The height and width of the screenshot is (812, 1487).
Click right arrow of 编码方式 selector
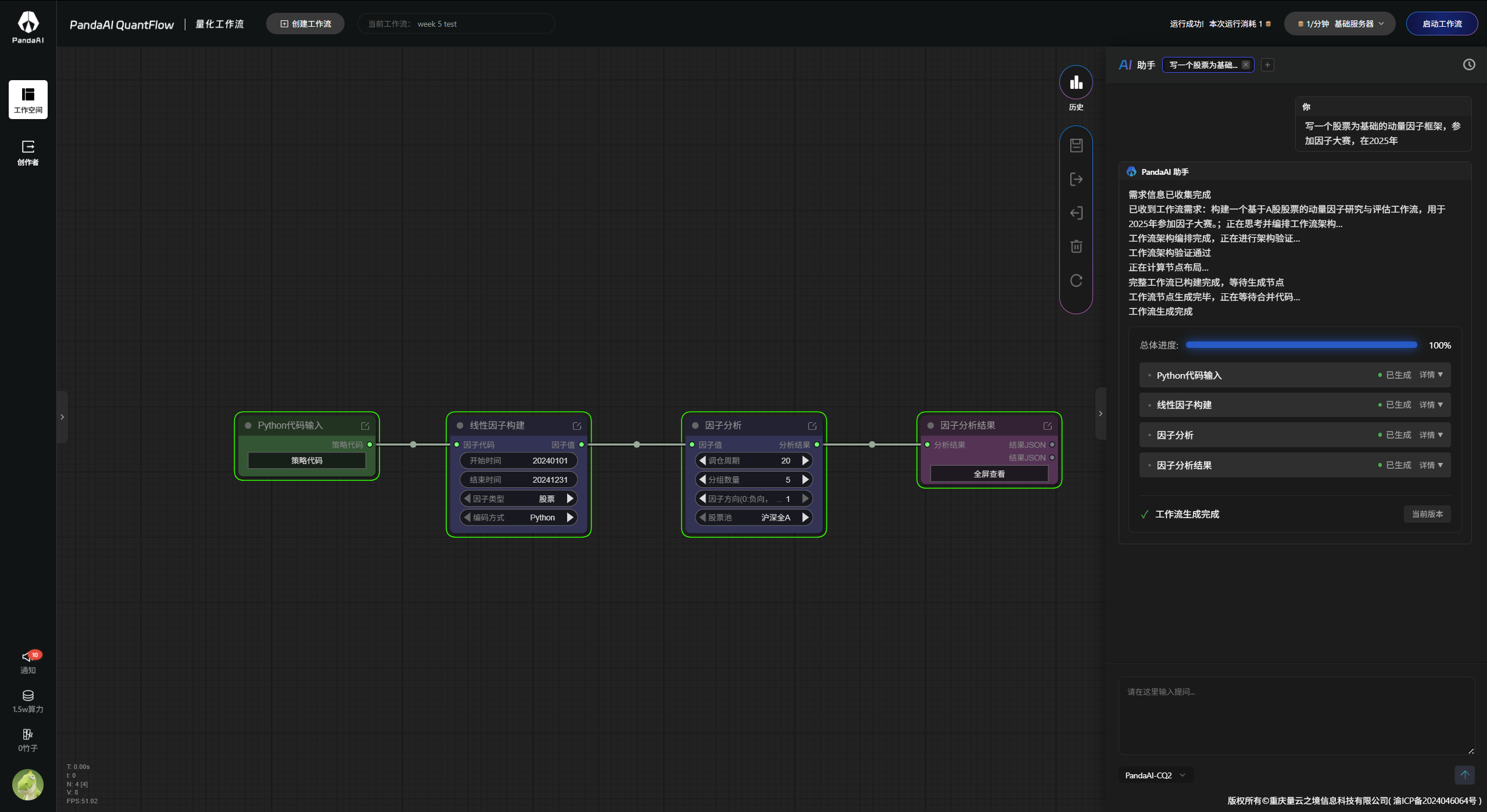pyautogui.click(x=570, y=518)
